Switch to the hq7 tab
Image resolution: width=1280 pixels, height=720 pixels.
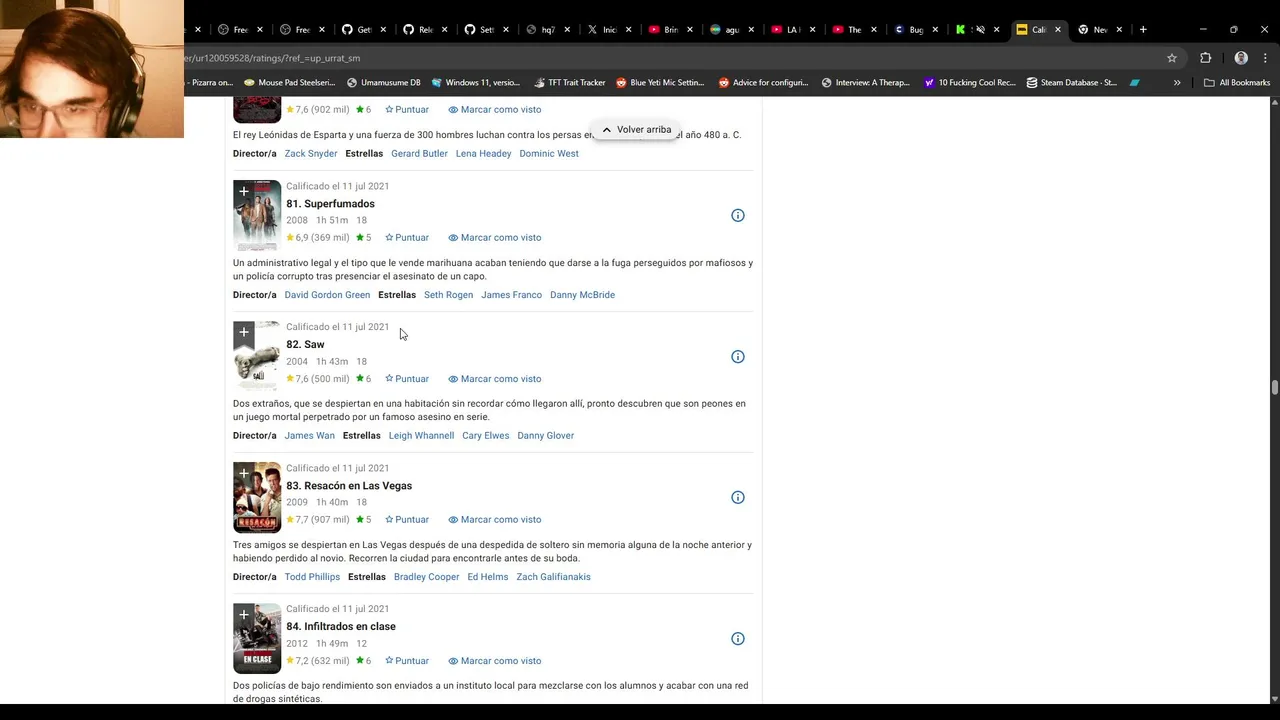548,29
